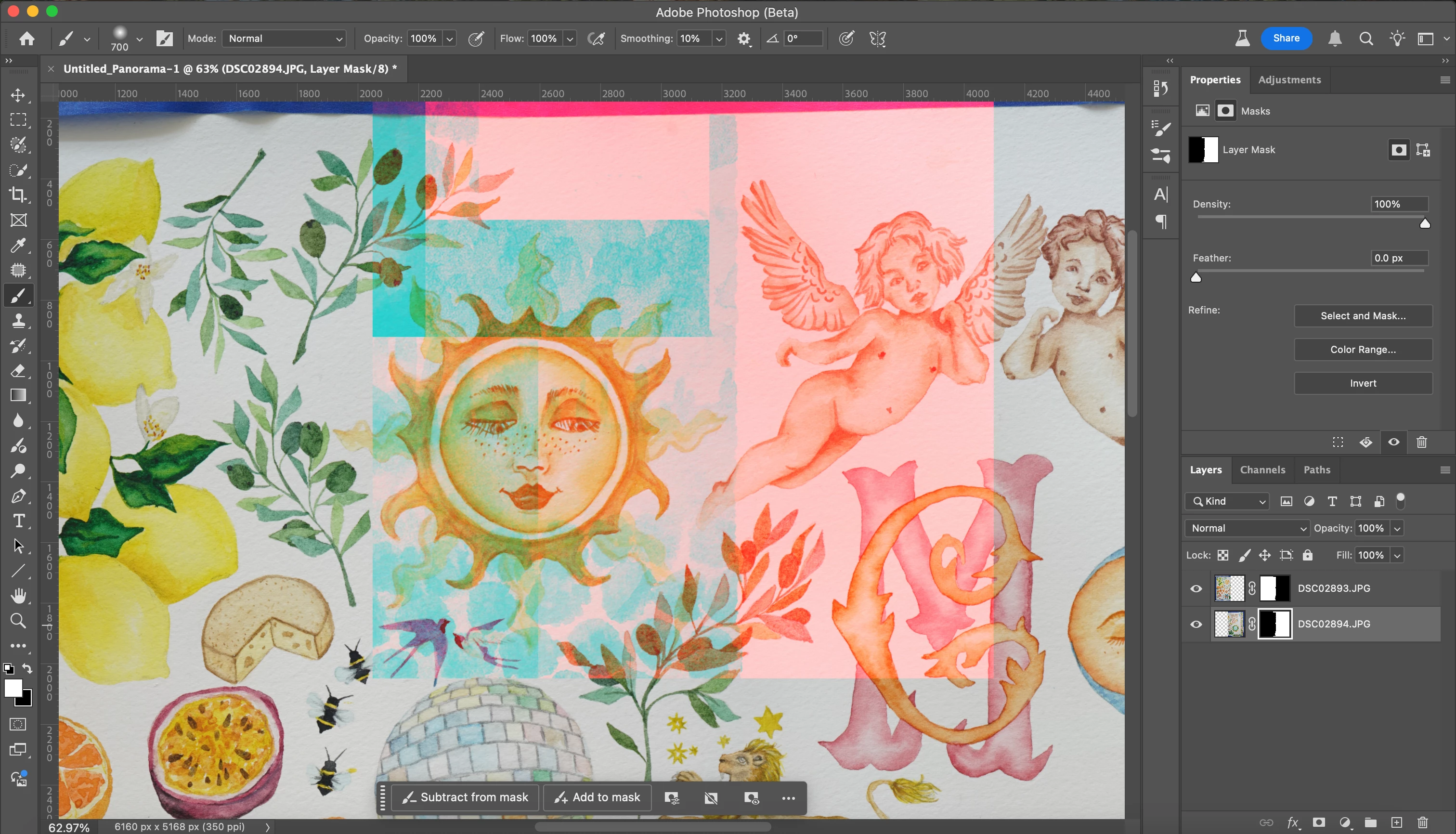
Task: Click the delete mask trash icon in Properties
Action: click(x=1422, y=442)
